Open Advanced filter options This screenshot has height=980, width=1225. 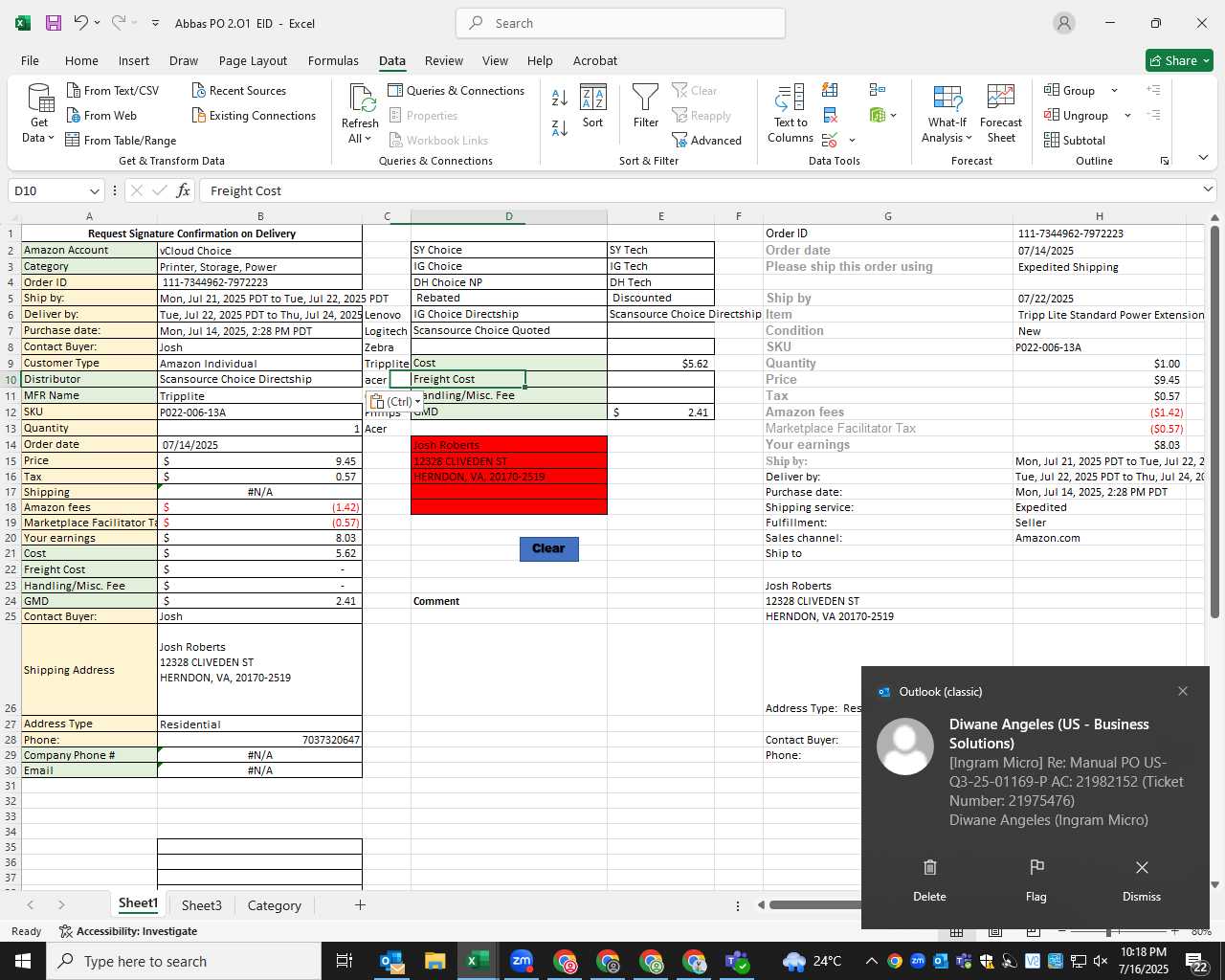[x=706, y=140]
